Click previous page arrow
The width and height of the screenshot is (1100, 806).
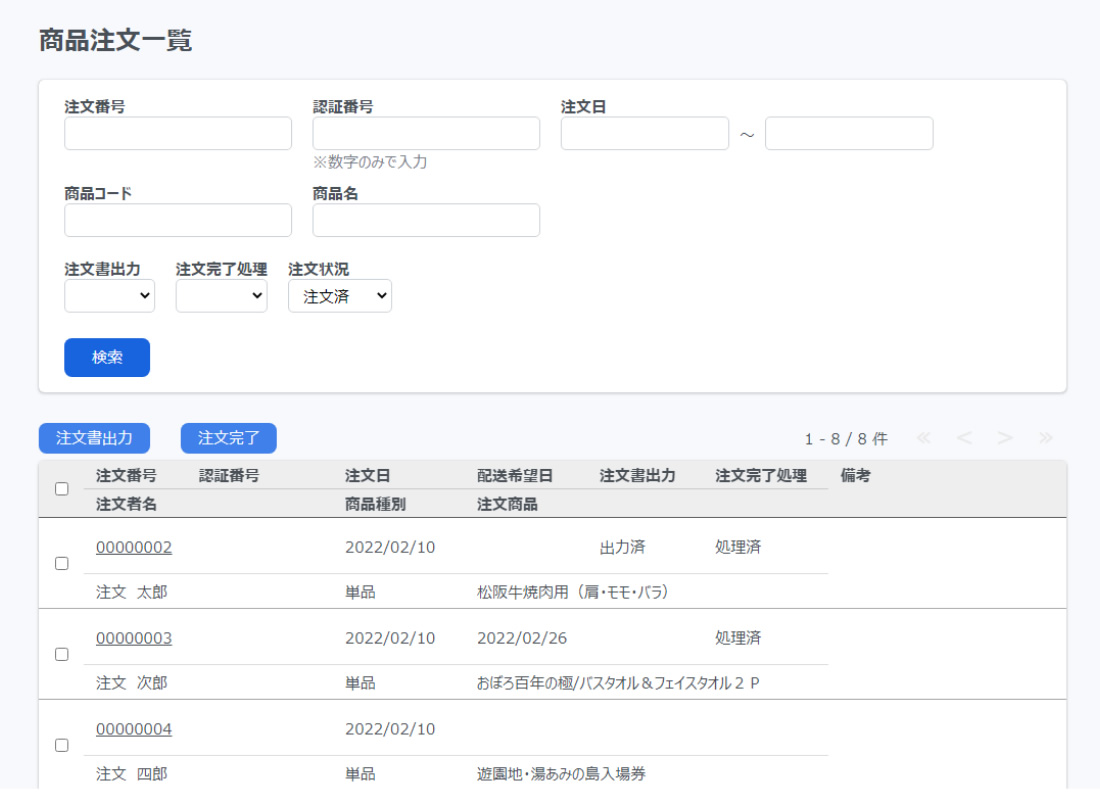[964, 438]
